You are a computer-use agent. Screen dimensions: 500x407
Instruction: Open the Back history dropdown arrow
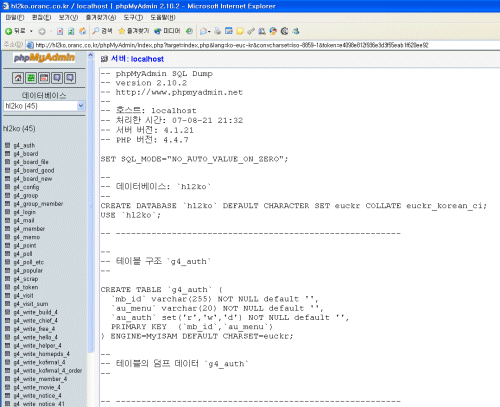point(31,31)
